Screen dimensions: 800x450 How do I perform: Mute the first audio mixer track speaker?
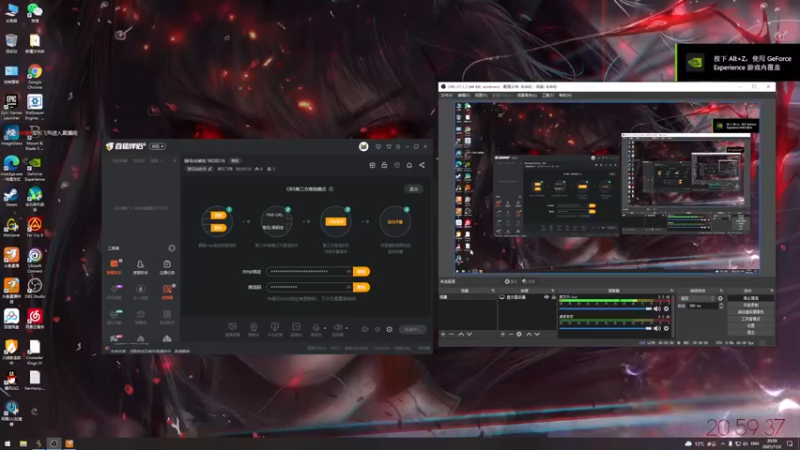(x=657, y=309)
